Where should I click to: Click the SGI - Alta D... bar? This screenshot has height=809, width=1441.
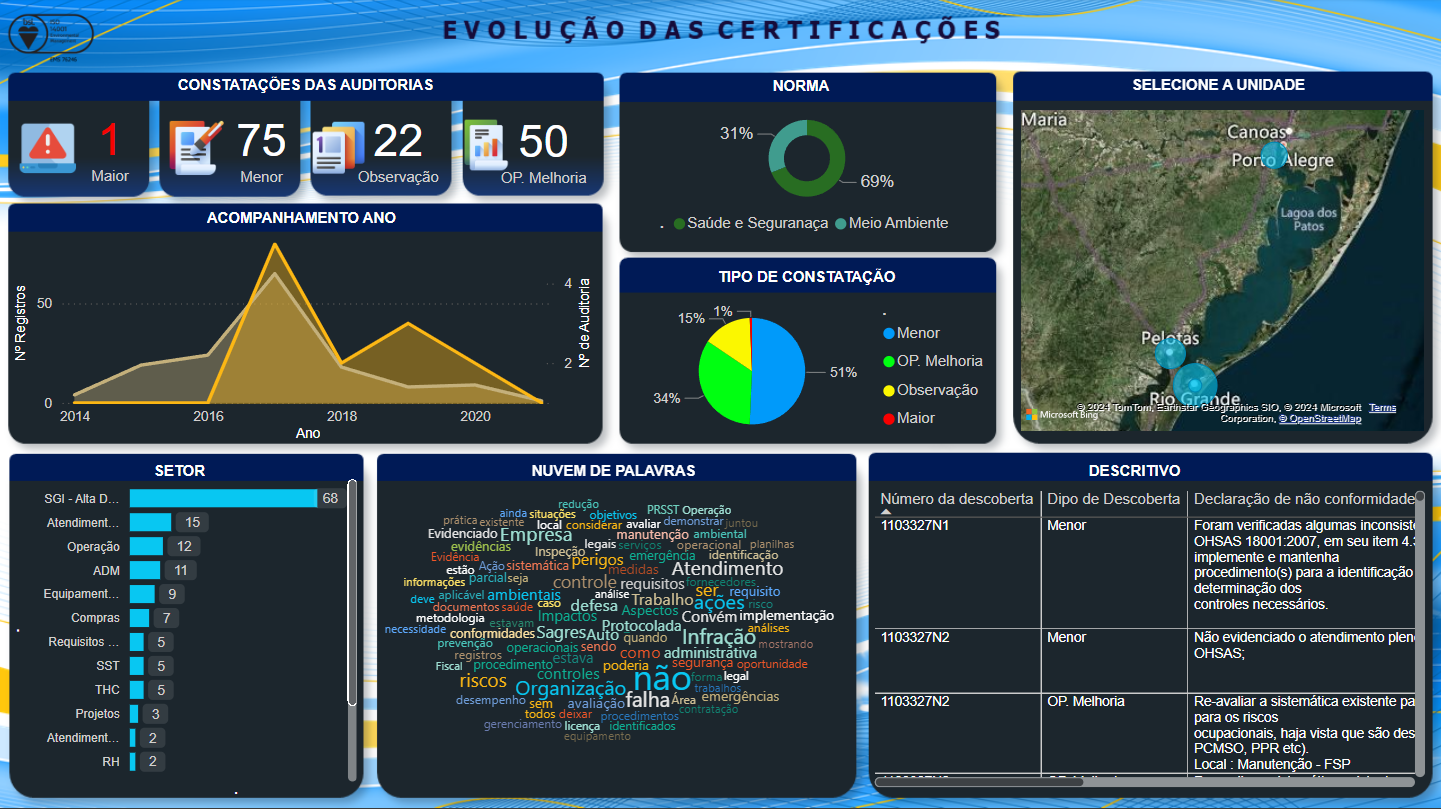pos(223,498)
